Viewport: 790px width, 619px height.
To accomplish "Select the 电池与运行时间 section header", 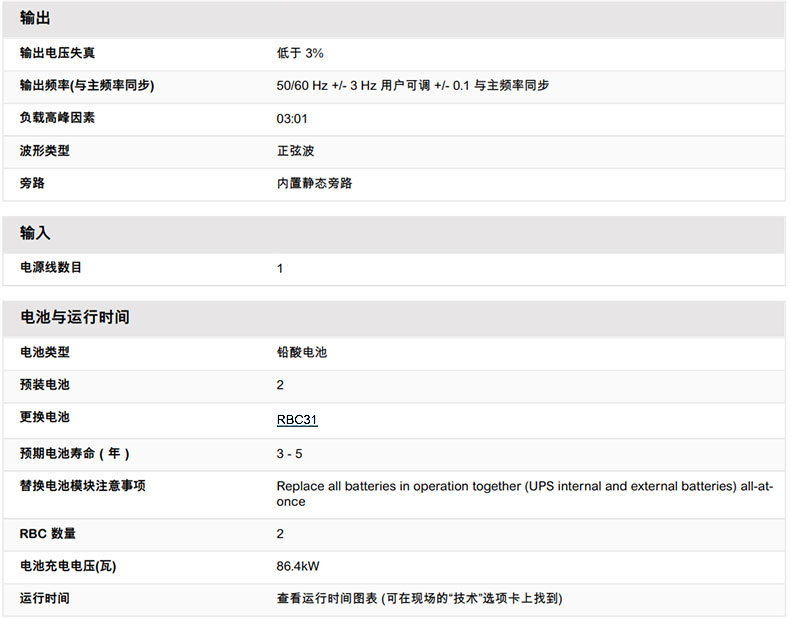I will (x=75, y=317).
